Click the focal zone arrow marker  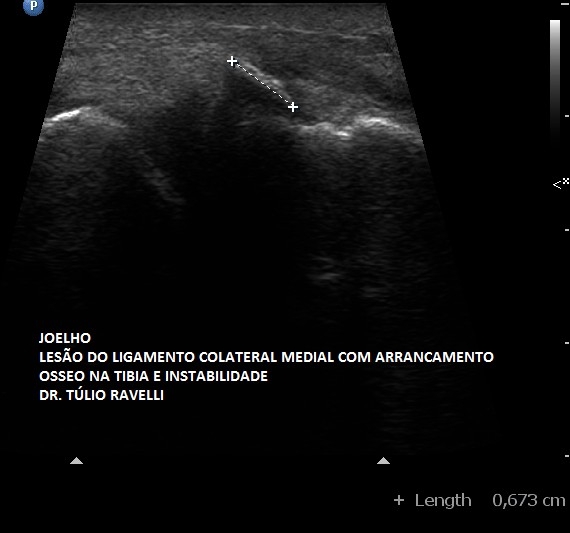click(558, 185)
